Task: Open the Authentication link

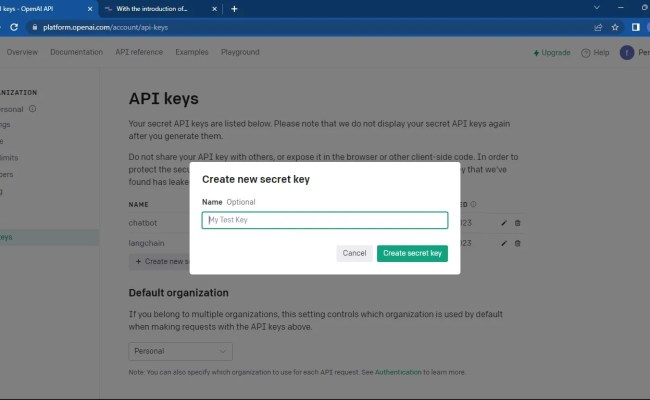Action: (x=398, y=372)
